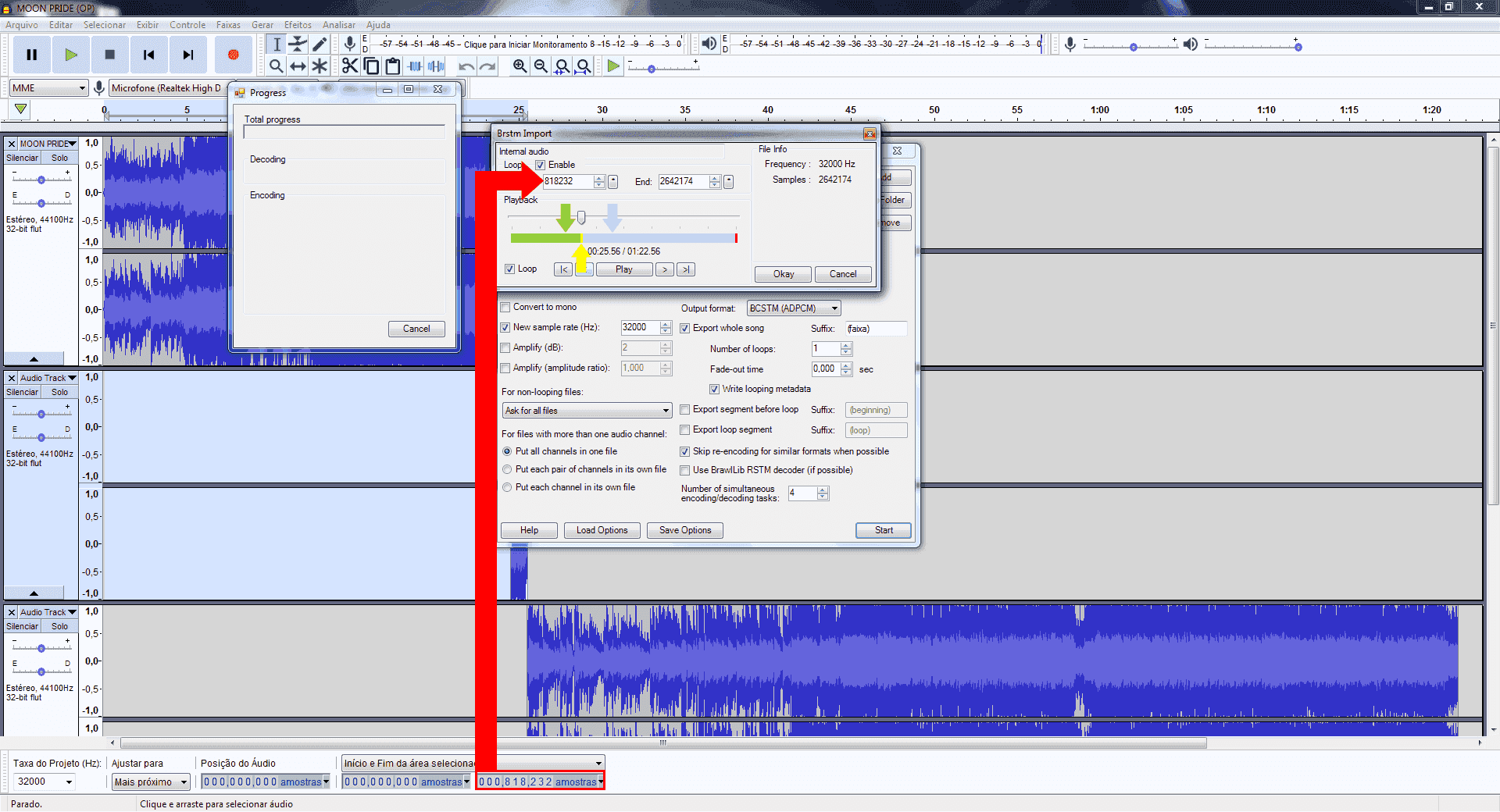This screenshot has width=1500, height=812.
Task: Click the Brstm Import playback position slider
Action: tap(581, 216)
